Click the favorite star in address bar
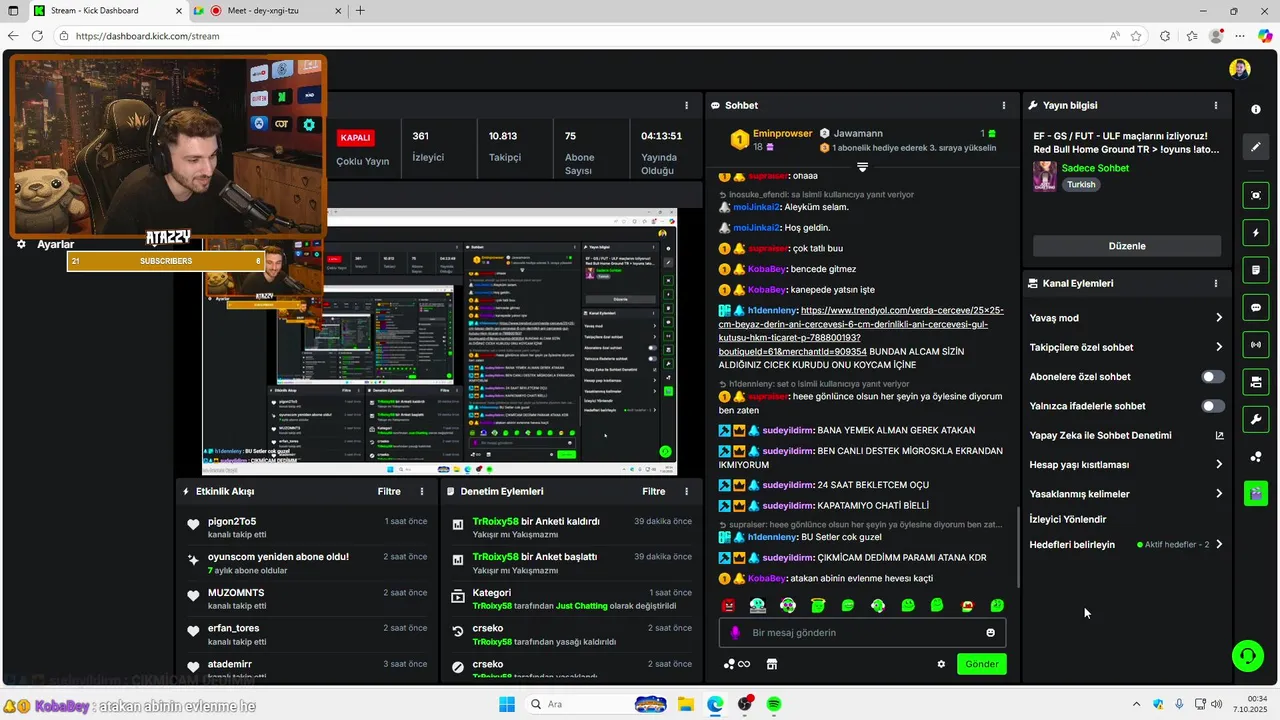 pos(1136,36)
